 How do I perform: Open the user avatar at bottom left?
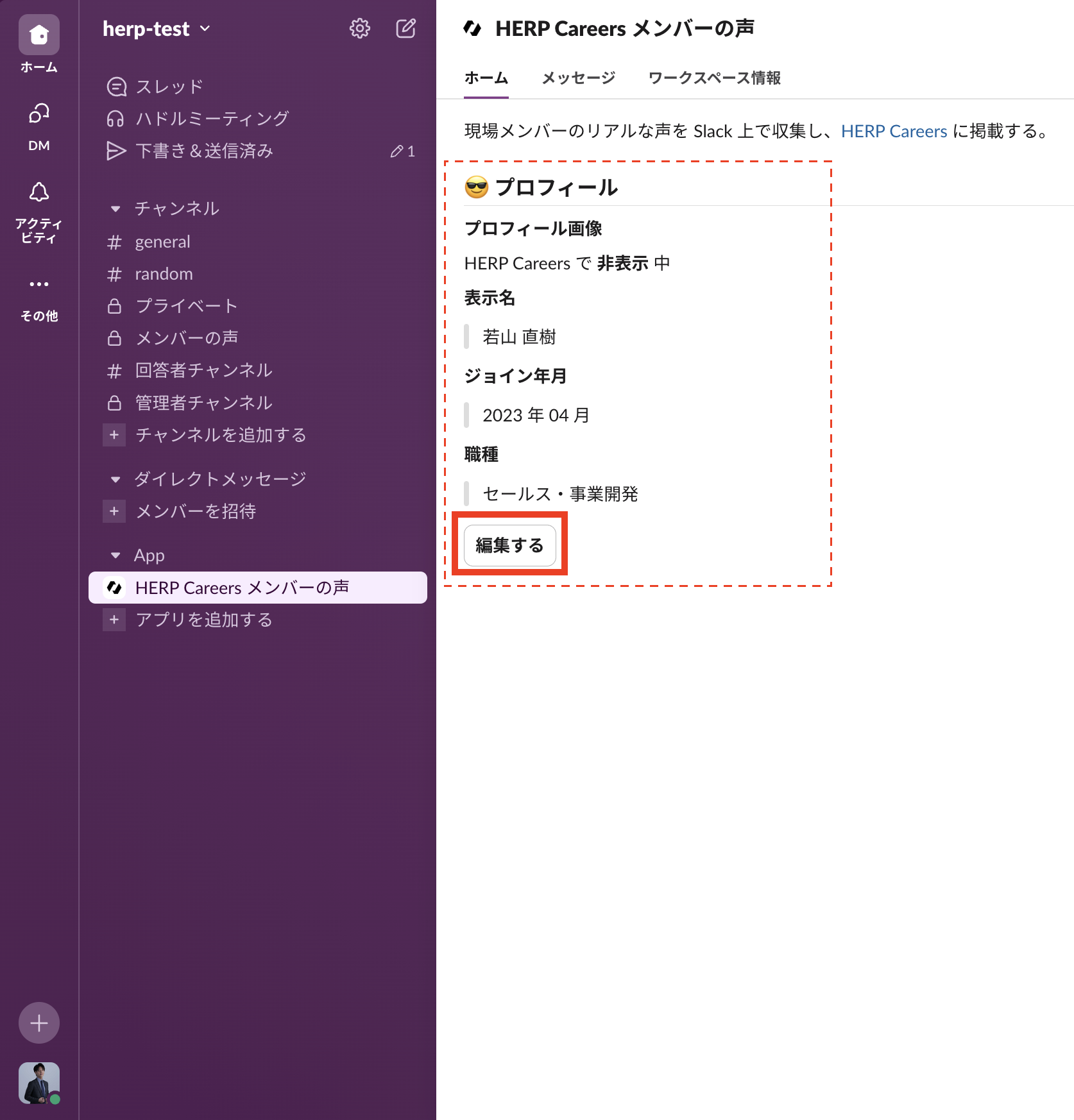pyautogui.click(x=39, y=1083)
